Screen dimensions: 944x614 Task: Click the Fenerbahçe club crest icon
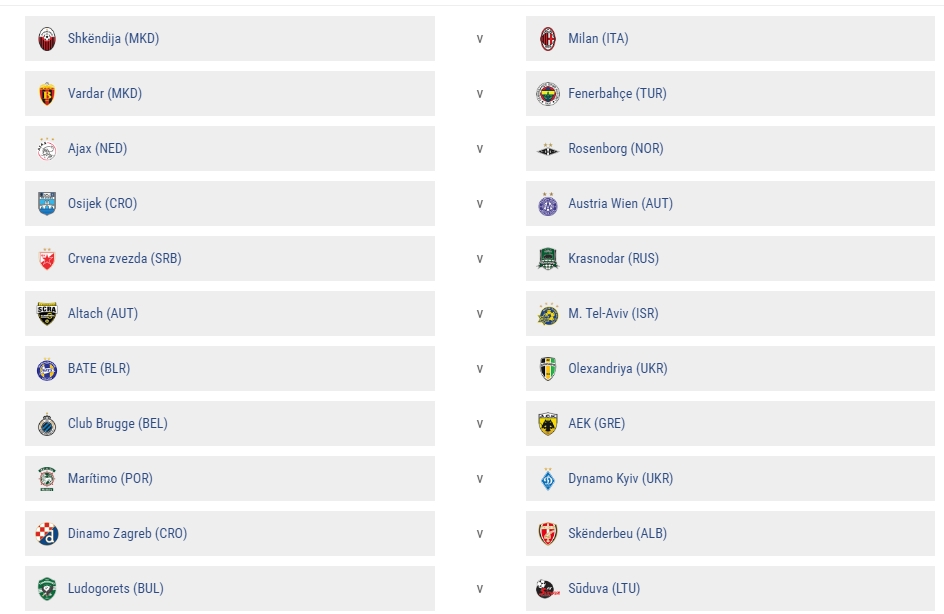(548, 94)
